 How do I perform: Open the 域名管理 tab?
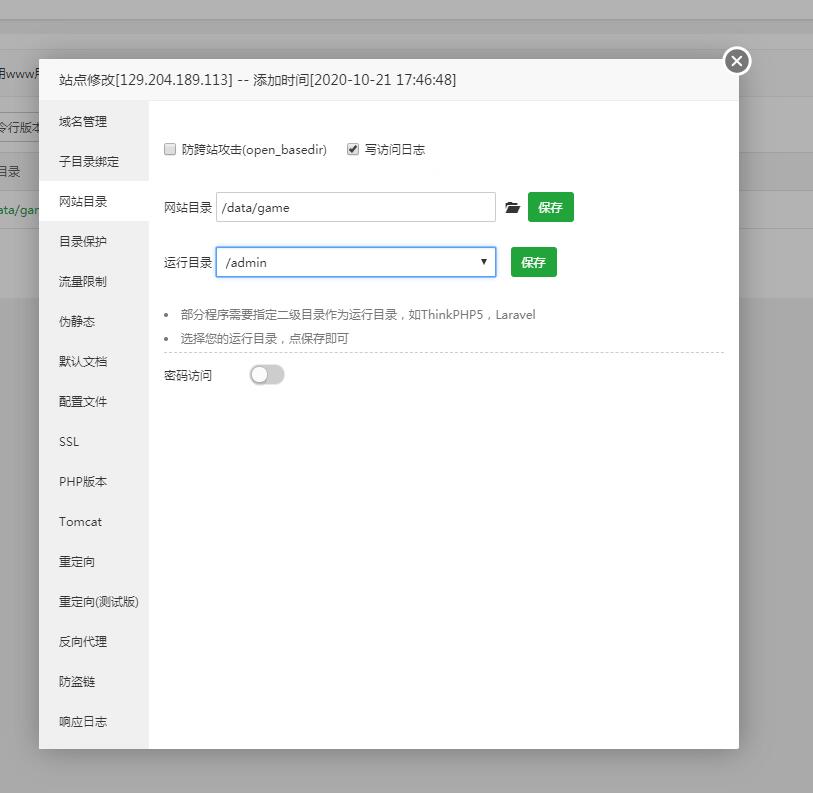(83, 122)
